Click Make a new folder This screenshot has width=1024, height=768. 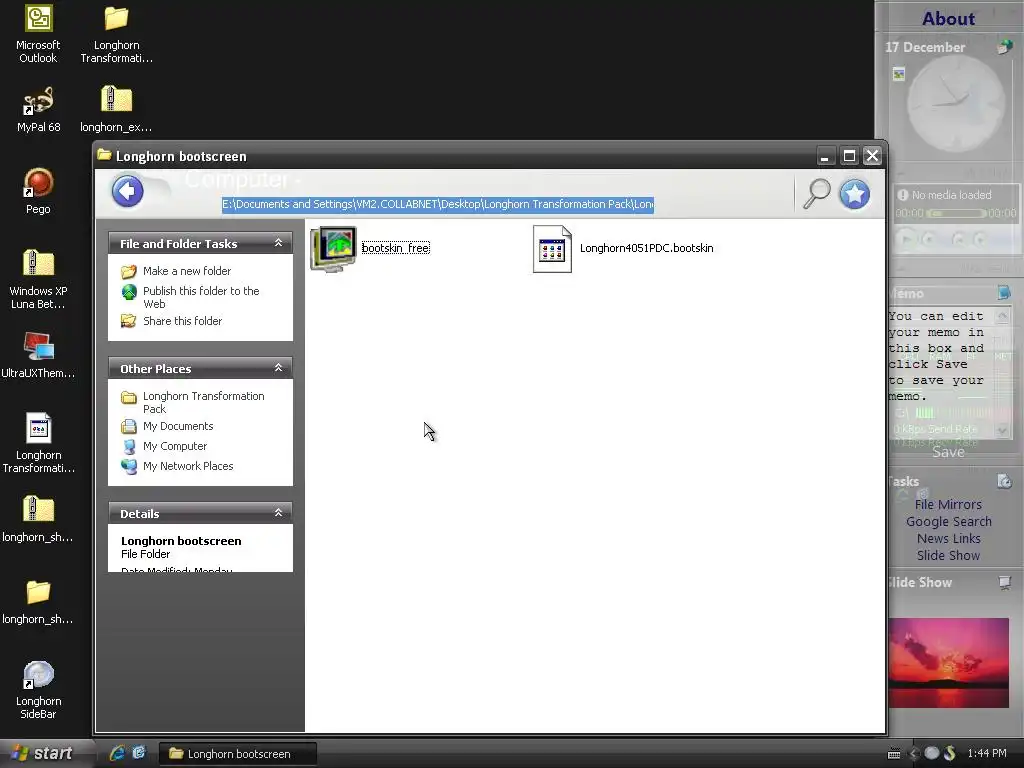tap(187, 271)
